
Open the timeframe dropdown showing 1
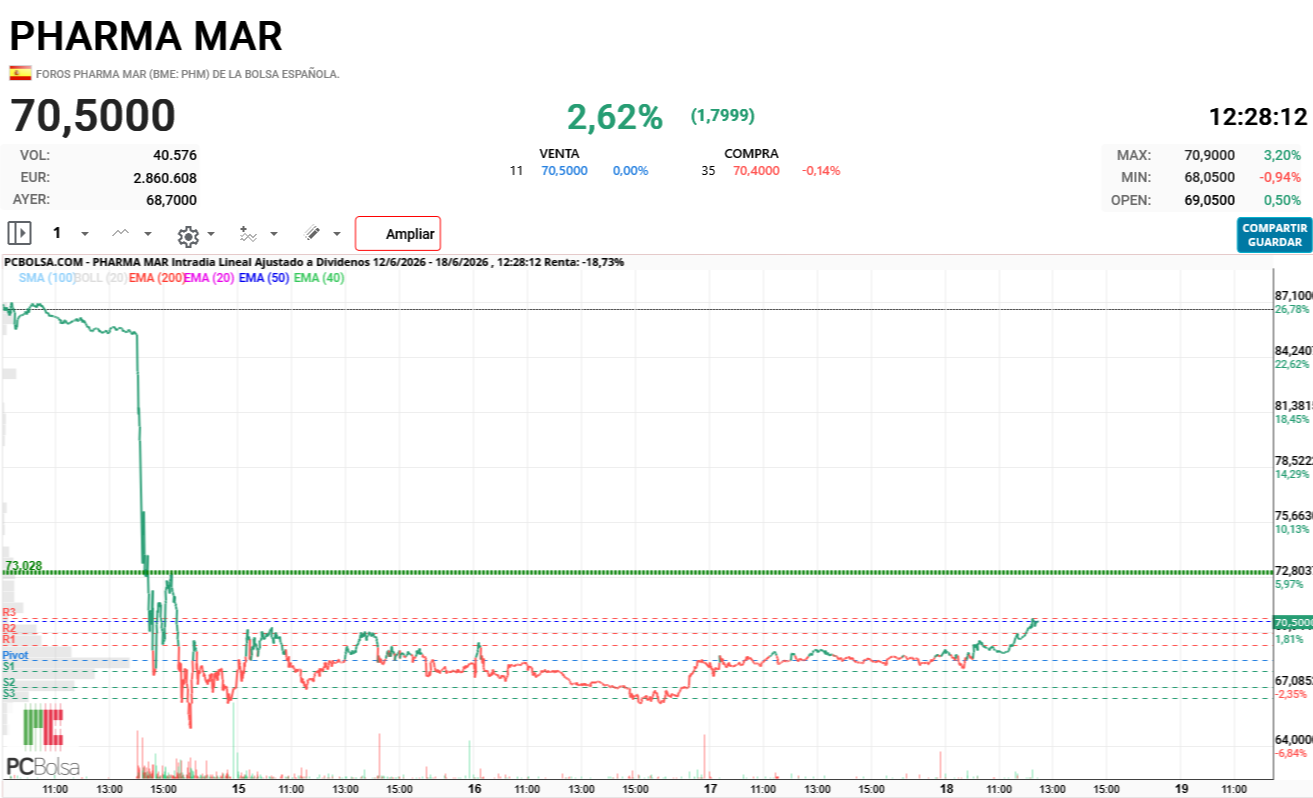pos(57,233)
